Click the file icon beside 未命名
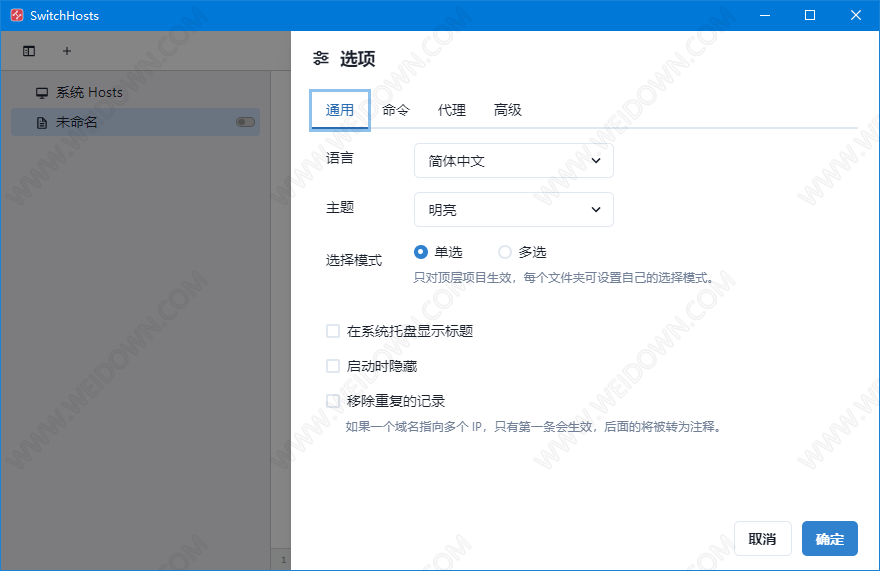 42,122
